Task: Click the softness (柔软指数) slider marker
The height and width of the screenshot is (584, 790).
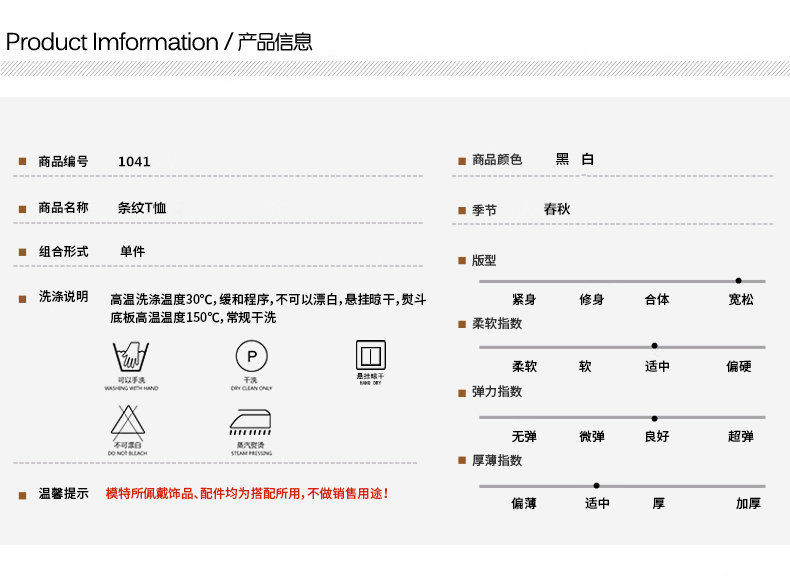Action: click(x=654, y=346)
